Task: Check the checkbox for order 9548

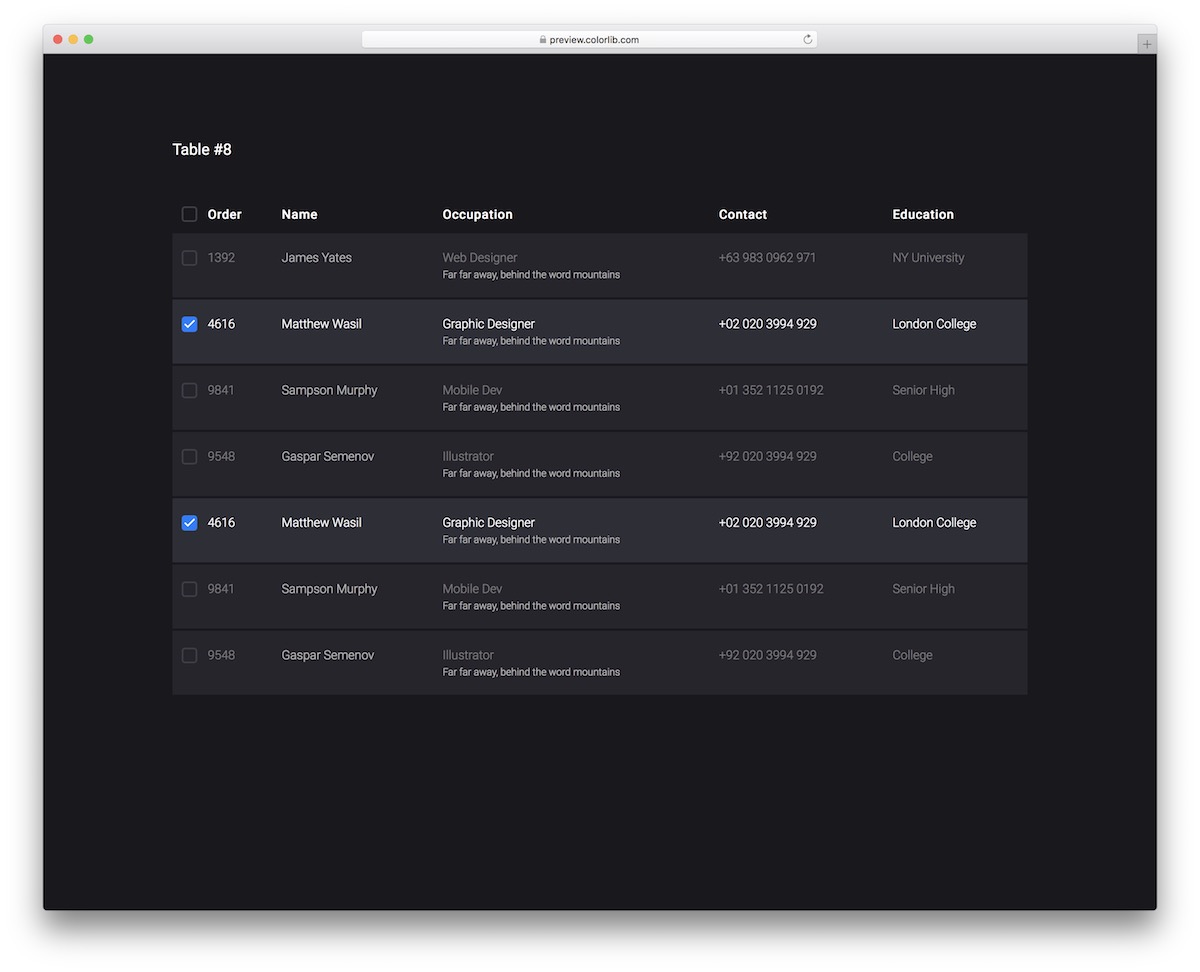Action: point(189,456)
